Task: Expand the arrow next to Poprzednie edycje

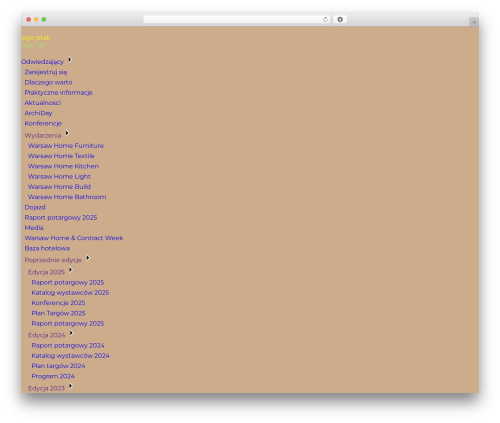Action: tap(88, 258)
